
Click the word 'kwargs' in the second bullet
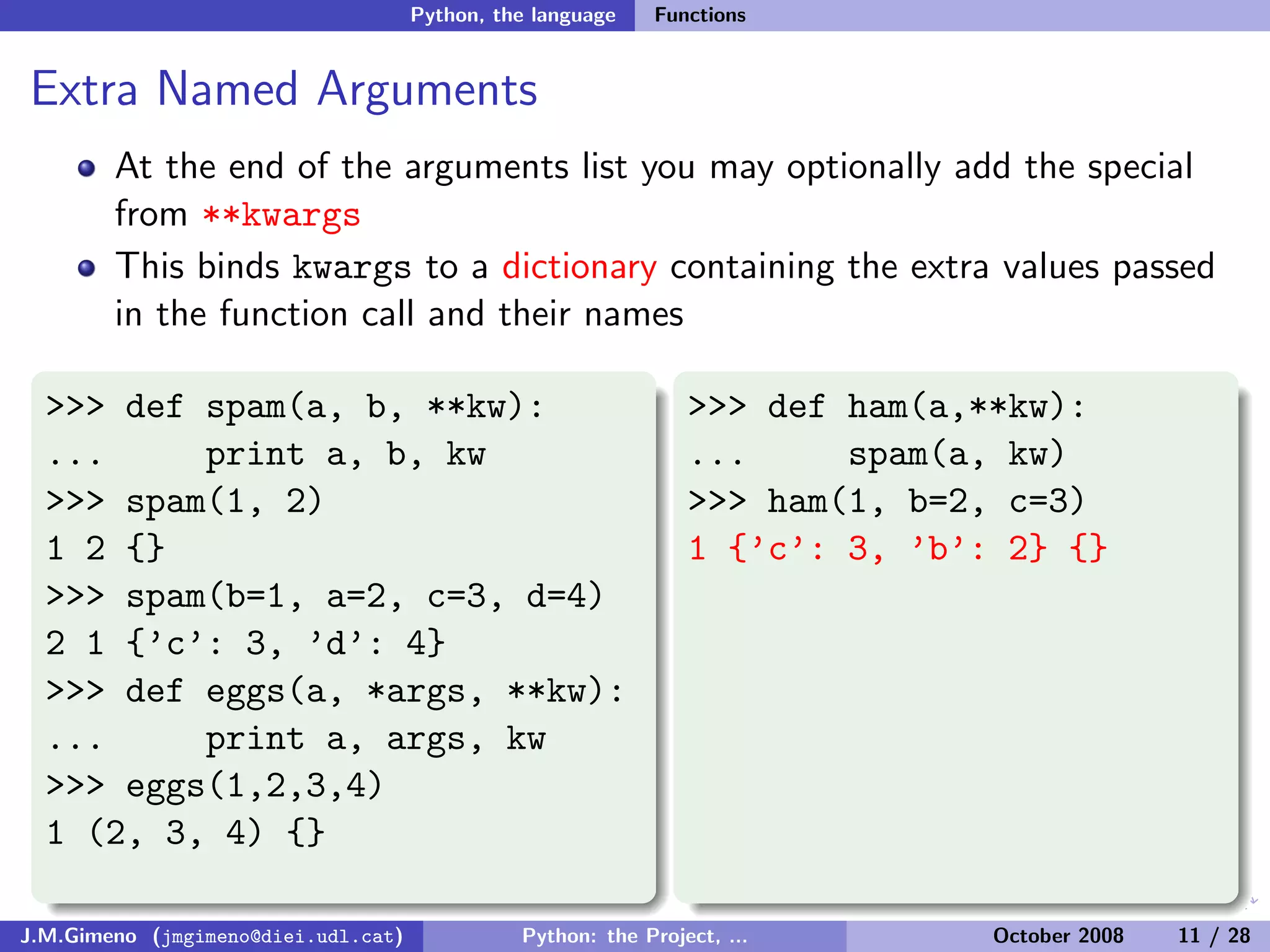tap(352, 268)
